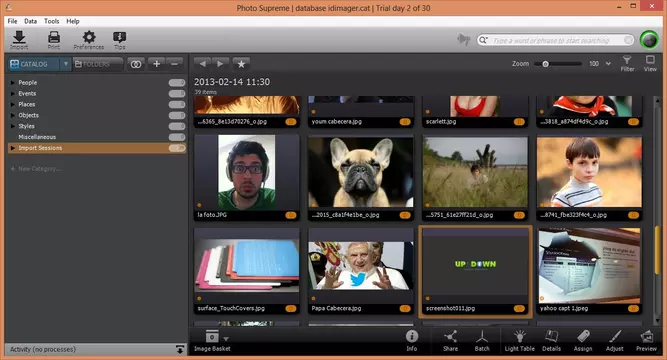Open the Assign tag tool

tap(583, 340)
